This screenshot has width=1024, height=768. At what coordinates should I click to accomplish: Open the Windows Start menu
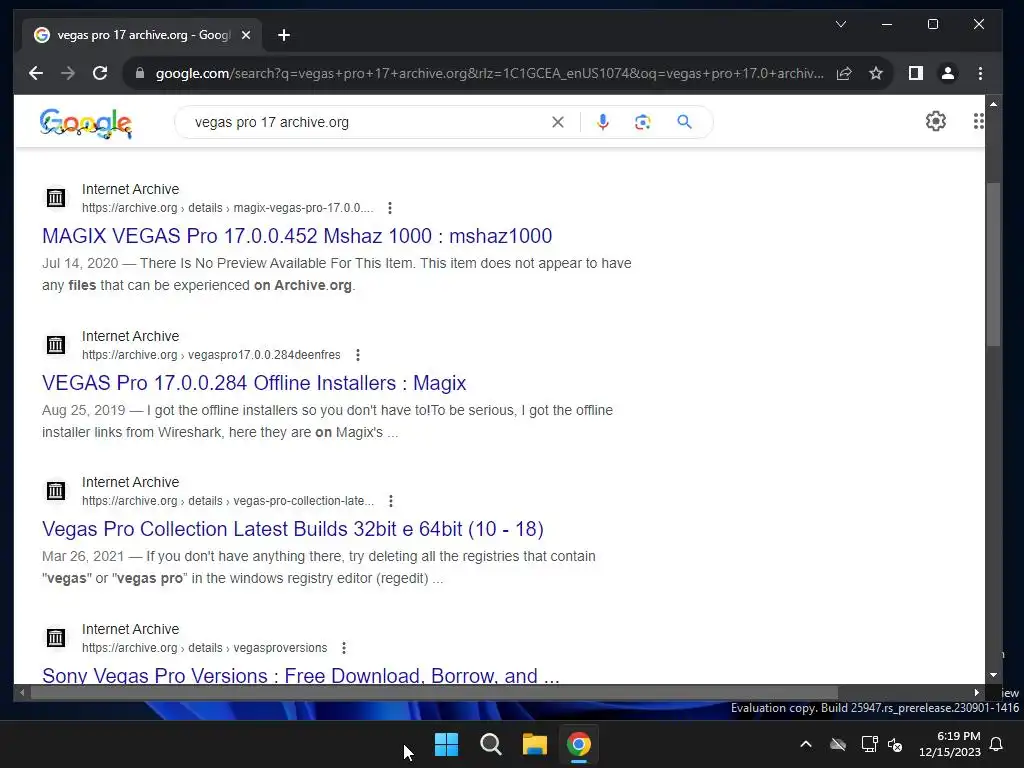[447, 744]
